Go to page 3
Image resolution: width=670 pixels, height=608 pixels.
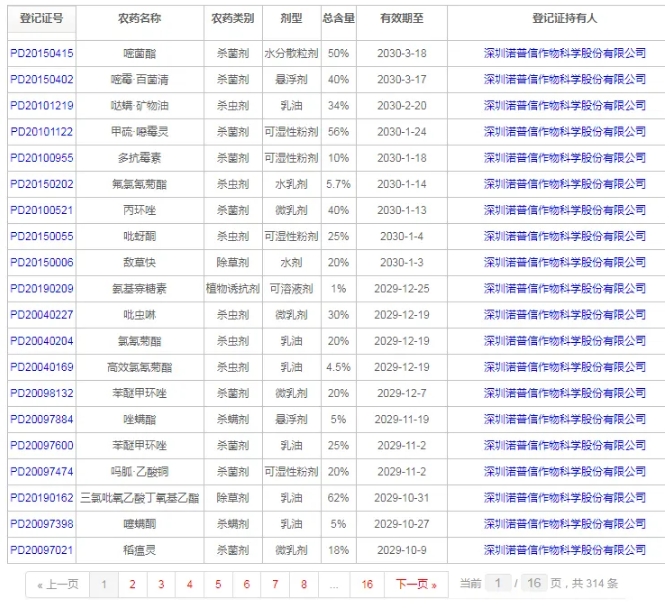(161, 584)
